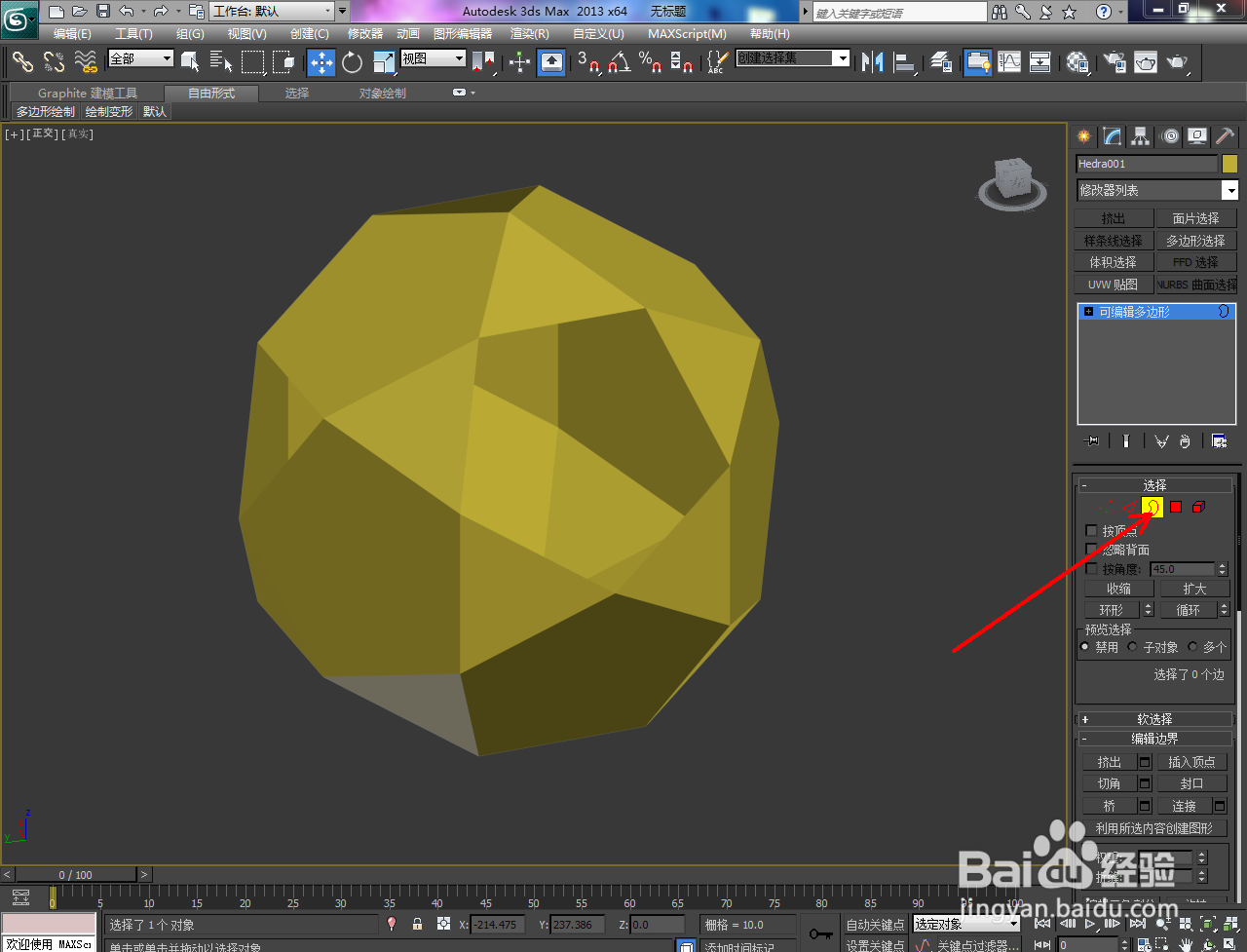
Task: Click the UVW 贴图 modifier button
Action: pos(1114,285)
